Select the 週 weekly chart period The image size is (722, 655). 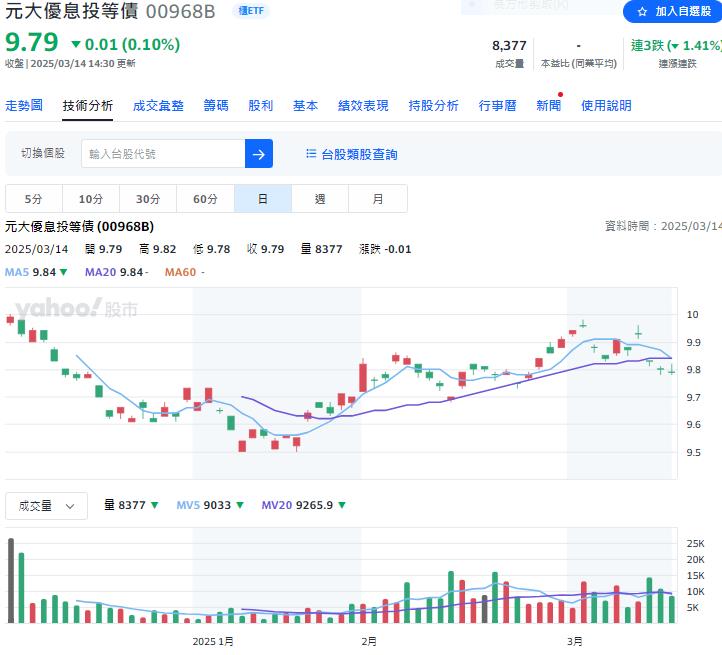320,199
